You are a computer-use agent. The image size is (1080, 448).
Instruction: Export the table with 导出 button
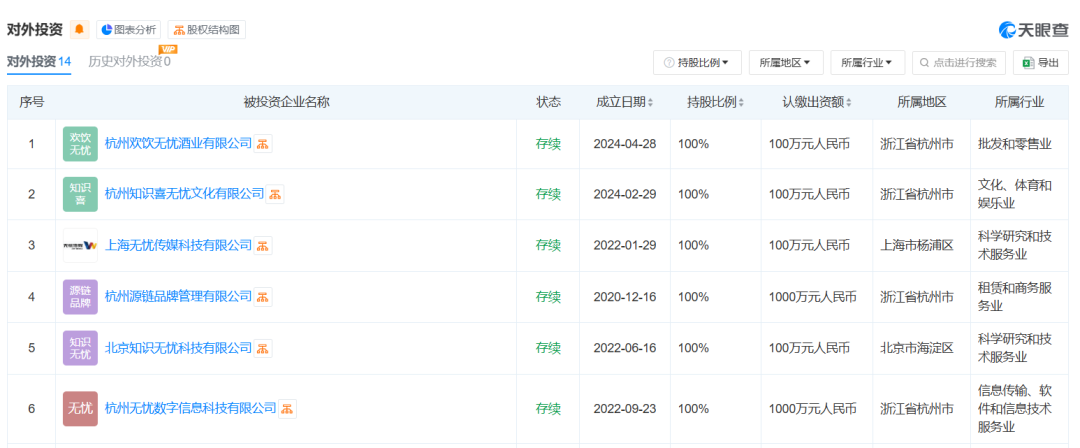tap(1040, 63)
